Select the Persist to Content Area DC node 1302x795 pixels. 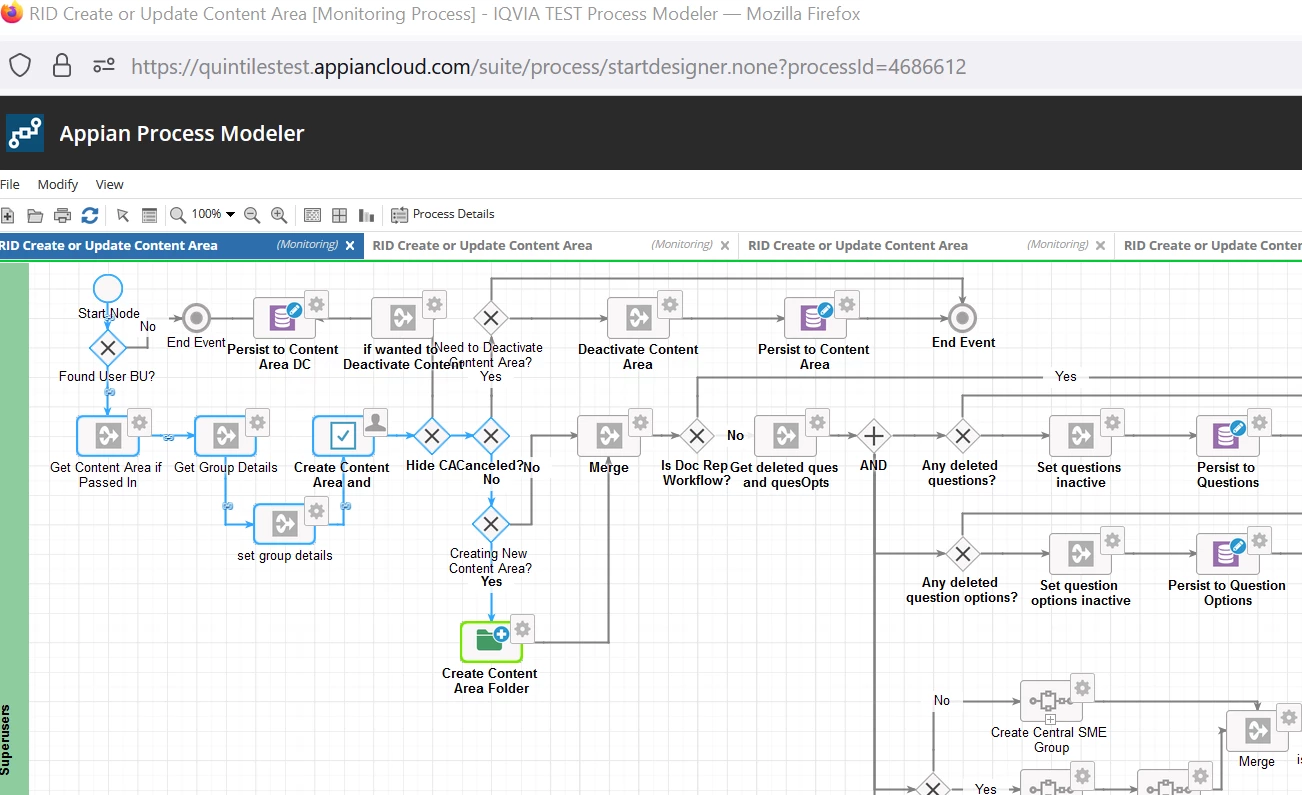click(x=284, y=319)
